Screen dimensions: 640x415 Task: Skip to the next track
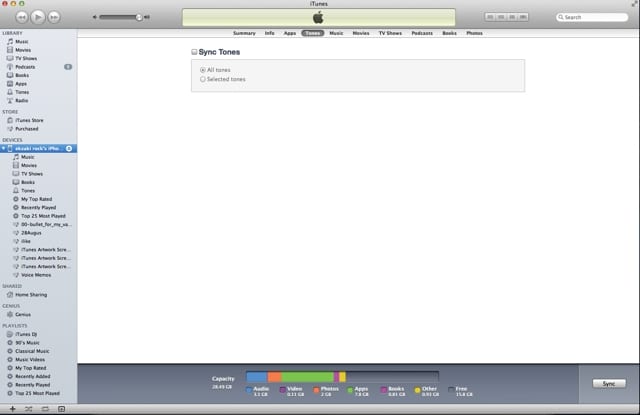pos(54,17)
